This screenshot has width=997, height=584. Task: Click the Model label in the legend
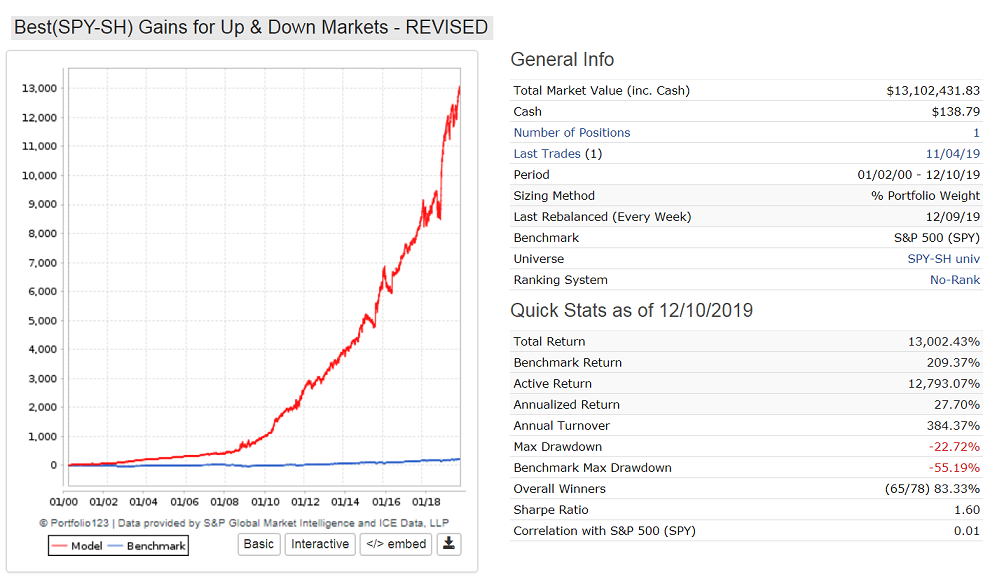point(86,546)
